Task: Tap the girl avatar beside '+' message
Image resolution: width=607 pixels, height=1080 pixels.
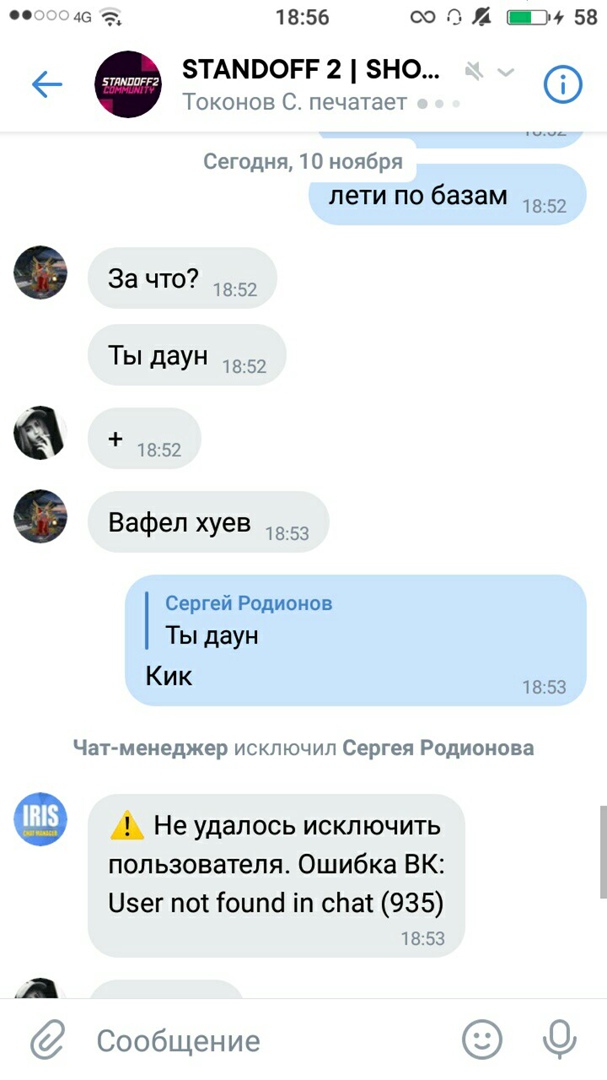Action: click(x=41, y=433)
